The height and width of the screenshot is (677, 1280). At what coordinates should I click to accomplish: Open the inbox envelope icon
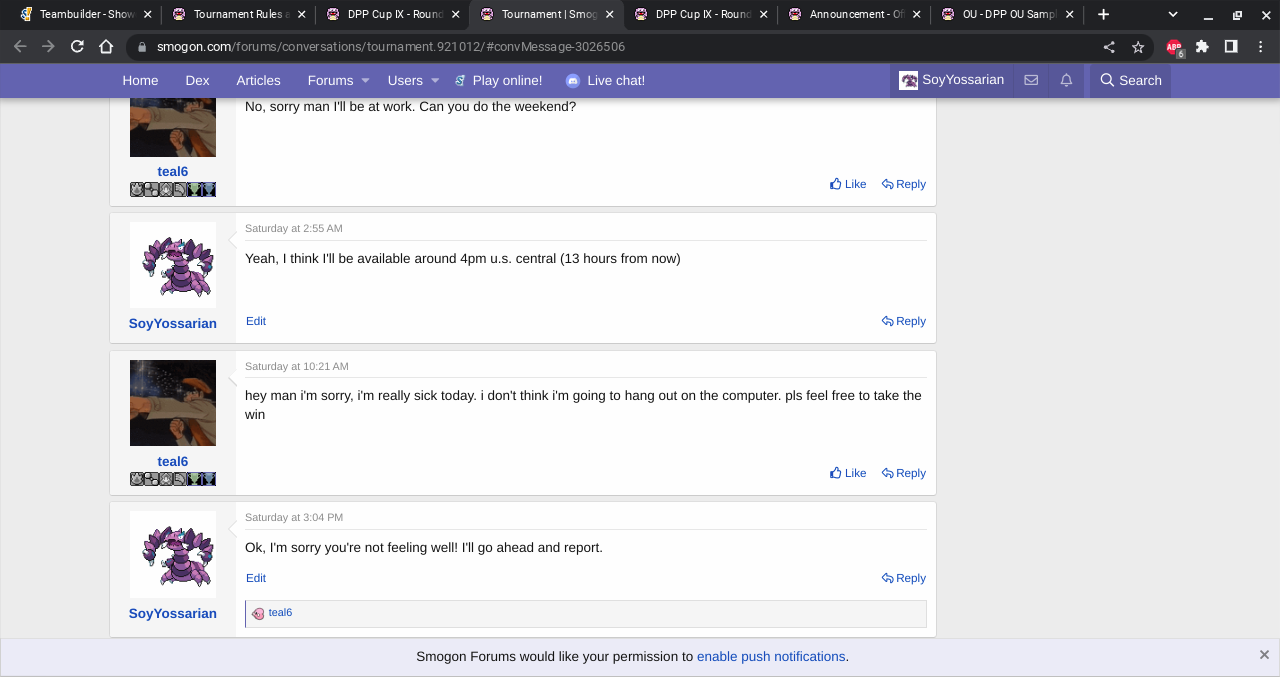click(1031, 80)
